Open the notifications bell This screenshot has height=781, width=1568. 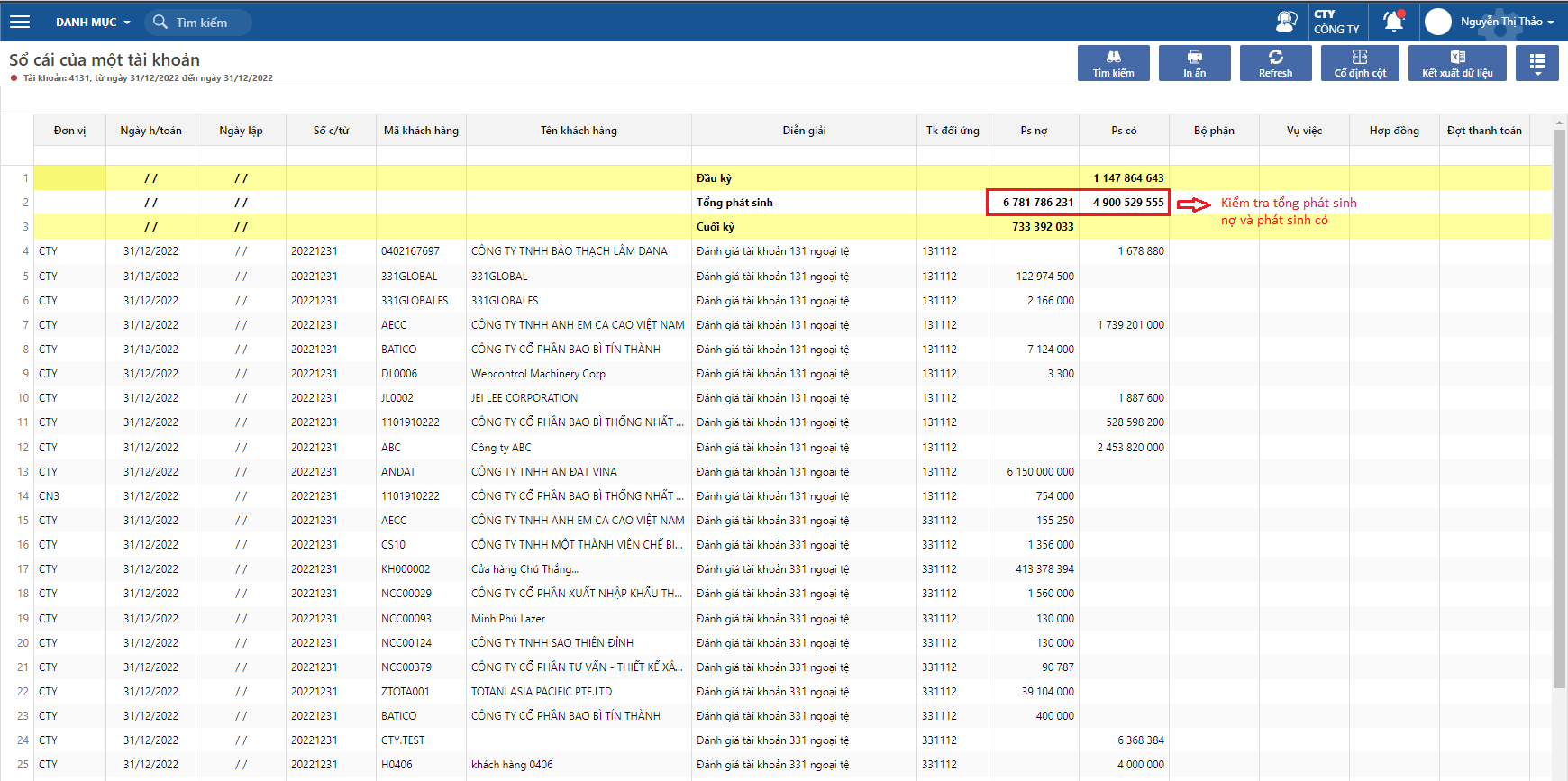pos(1393,22)
